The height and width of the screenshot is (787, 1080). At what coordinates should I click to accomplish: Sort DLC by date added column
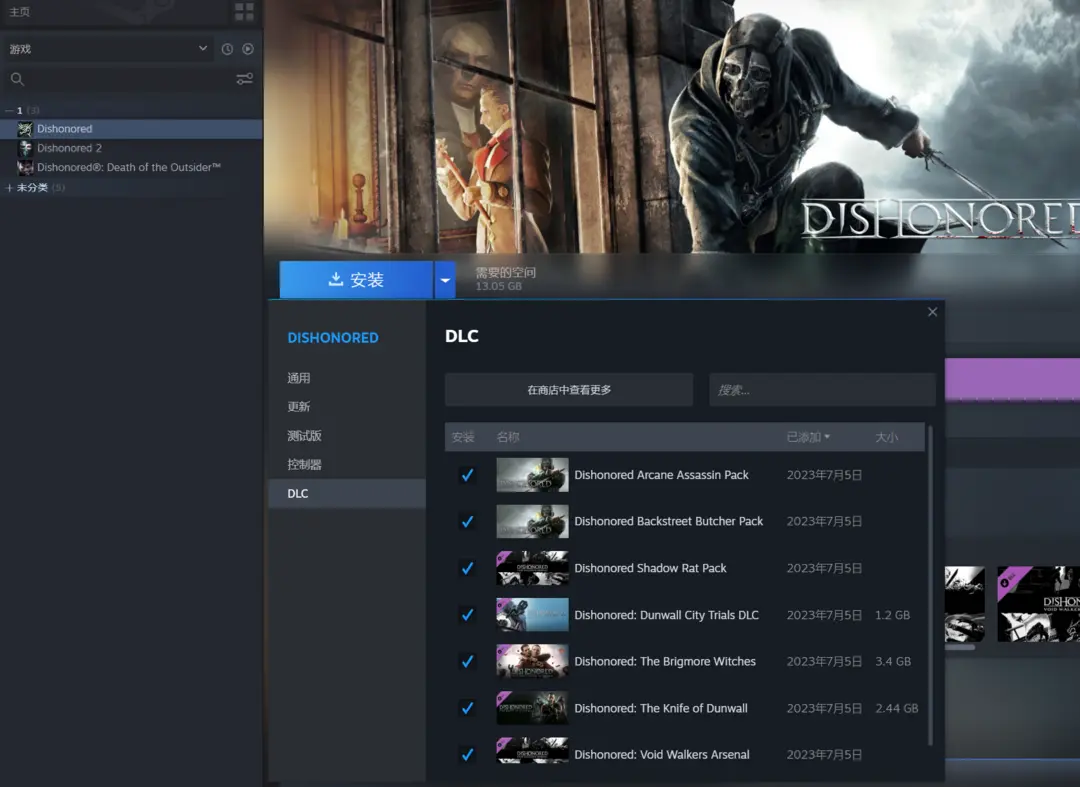808,437
